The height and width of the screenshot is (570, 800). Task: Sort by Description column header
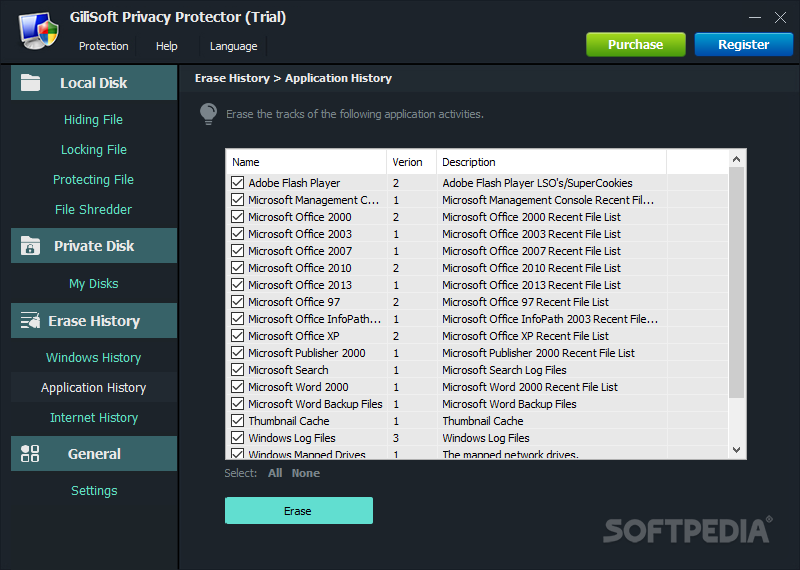(x=552, y=162)
